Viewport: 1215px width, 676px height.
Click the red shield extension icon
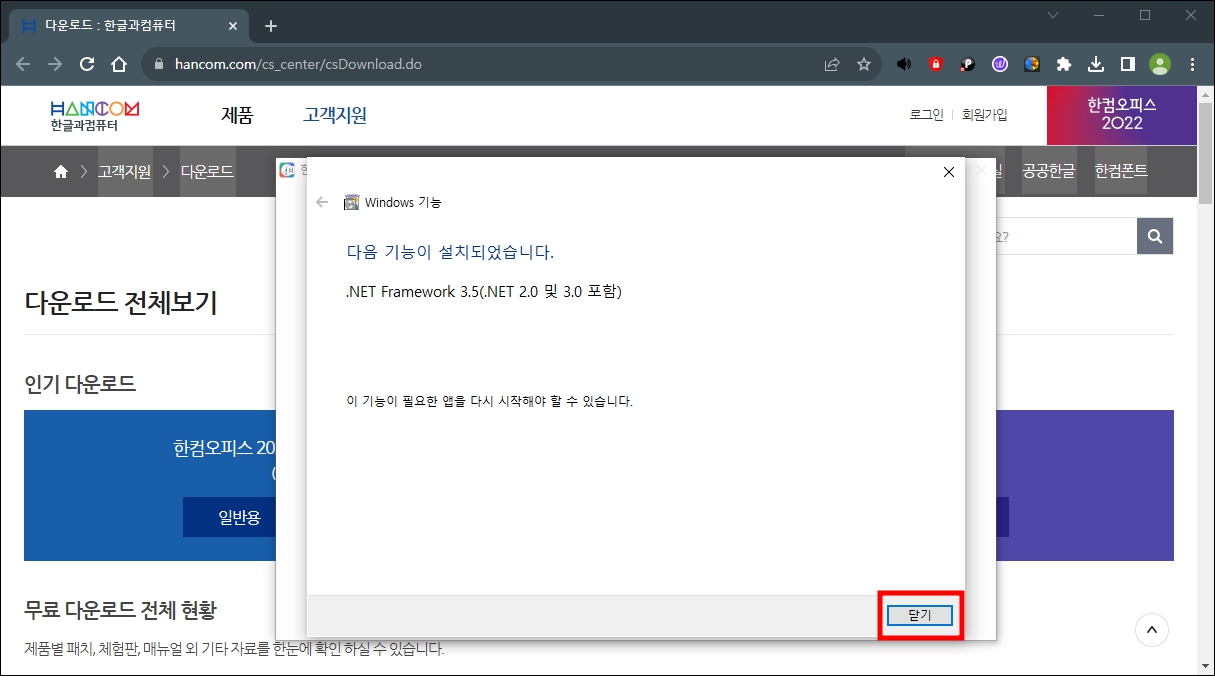(x=935, y=64)
